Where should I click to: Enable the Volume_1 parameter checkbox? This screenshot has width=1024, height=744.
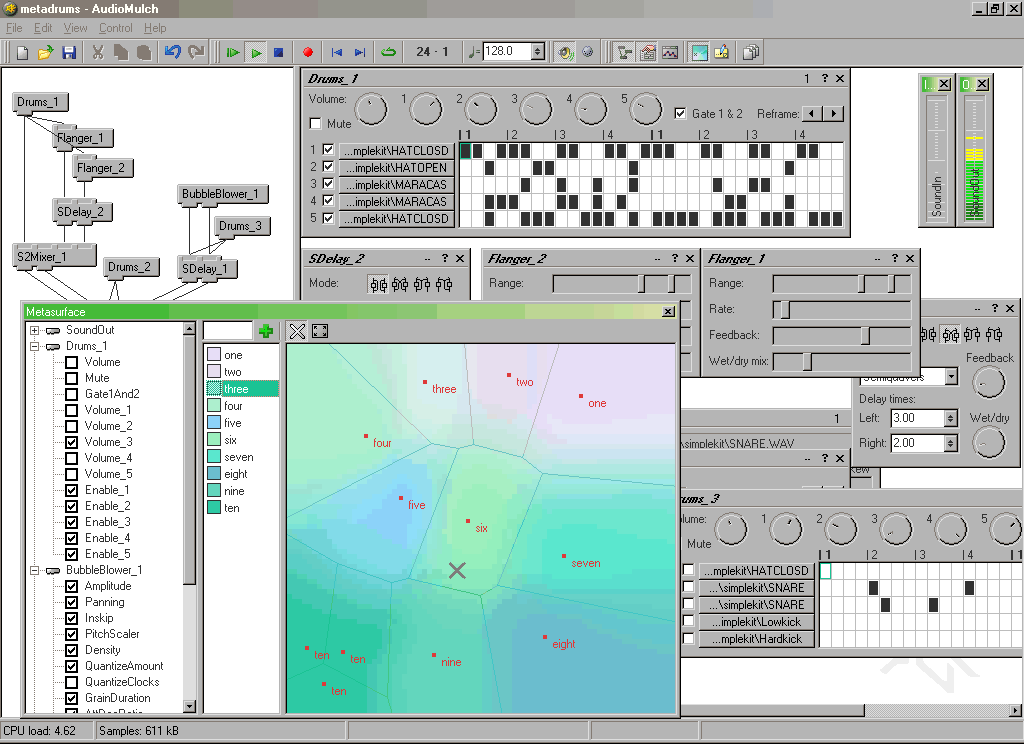click(70, 410)
